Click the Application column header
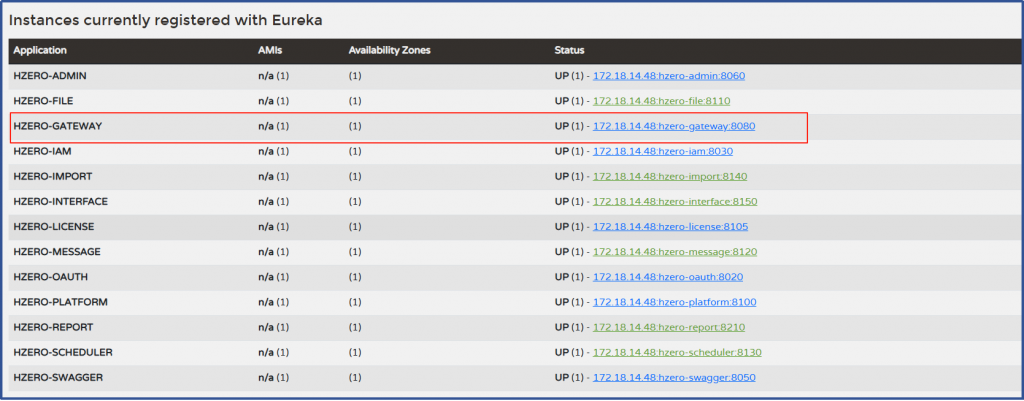Viewport: 1024px width, 401px height. 39,50
